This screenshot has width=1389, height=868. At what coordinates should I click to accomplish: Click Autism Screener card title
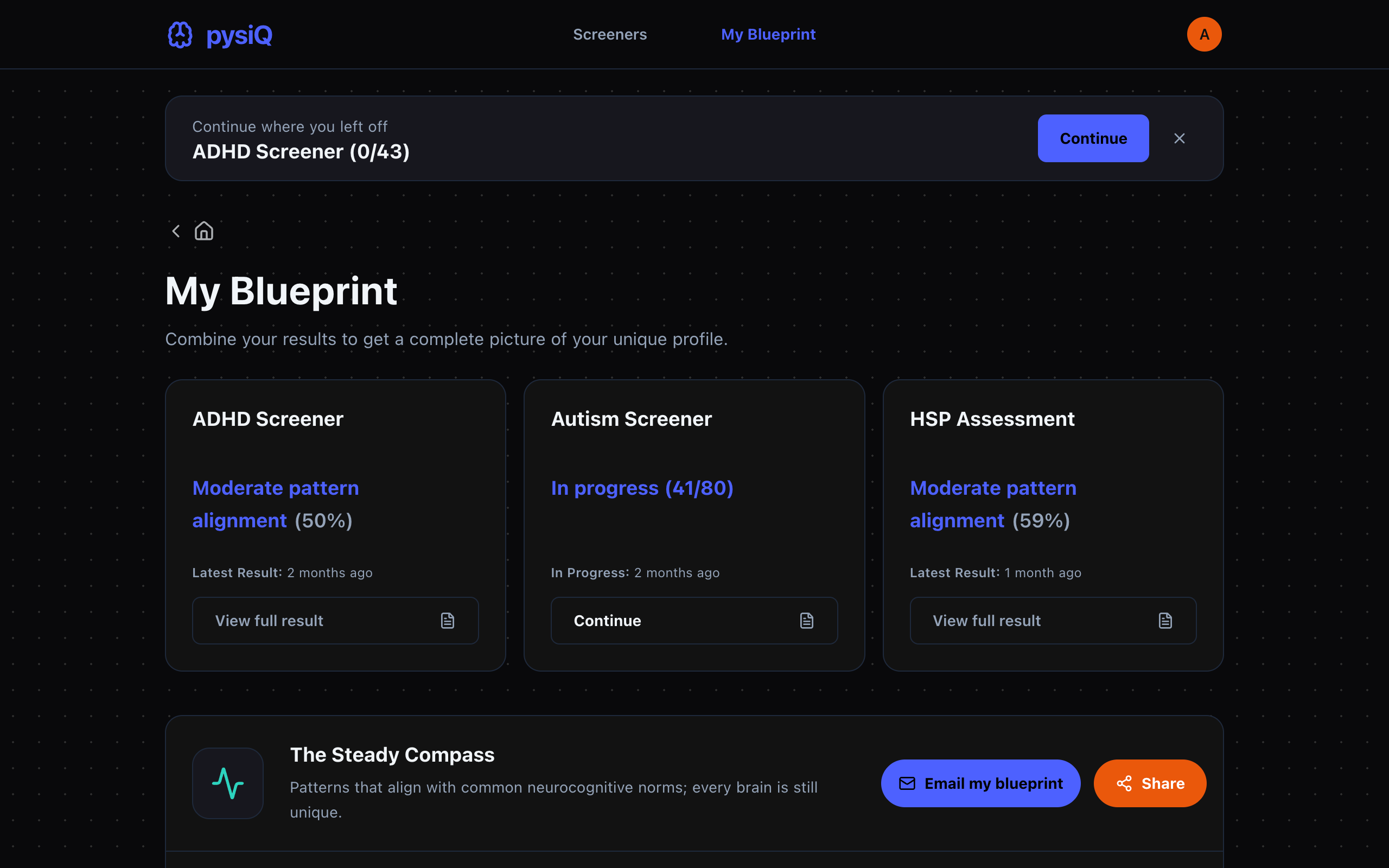[x=632, y=419]
